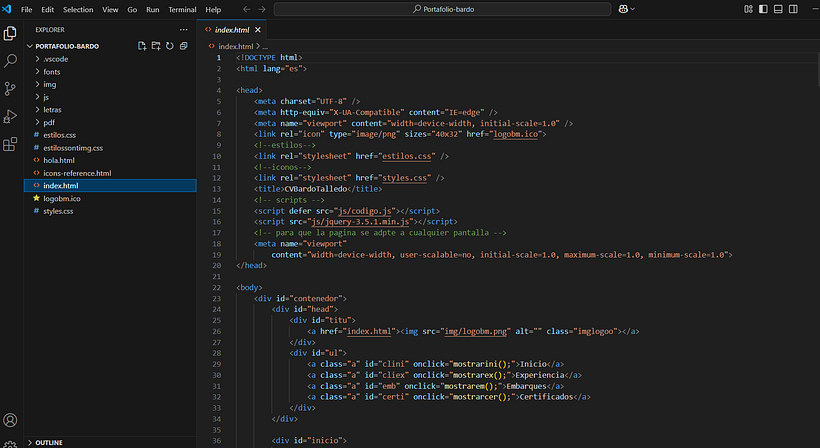Expand the fonts folder
Screen dimensions: 820x448
110,72
